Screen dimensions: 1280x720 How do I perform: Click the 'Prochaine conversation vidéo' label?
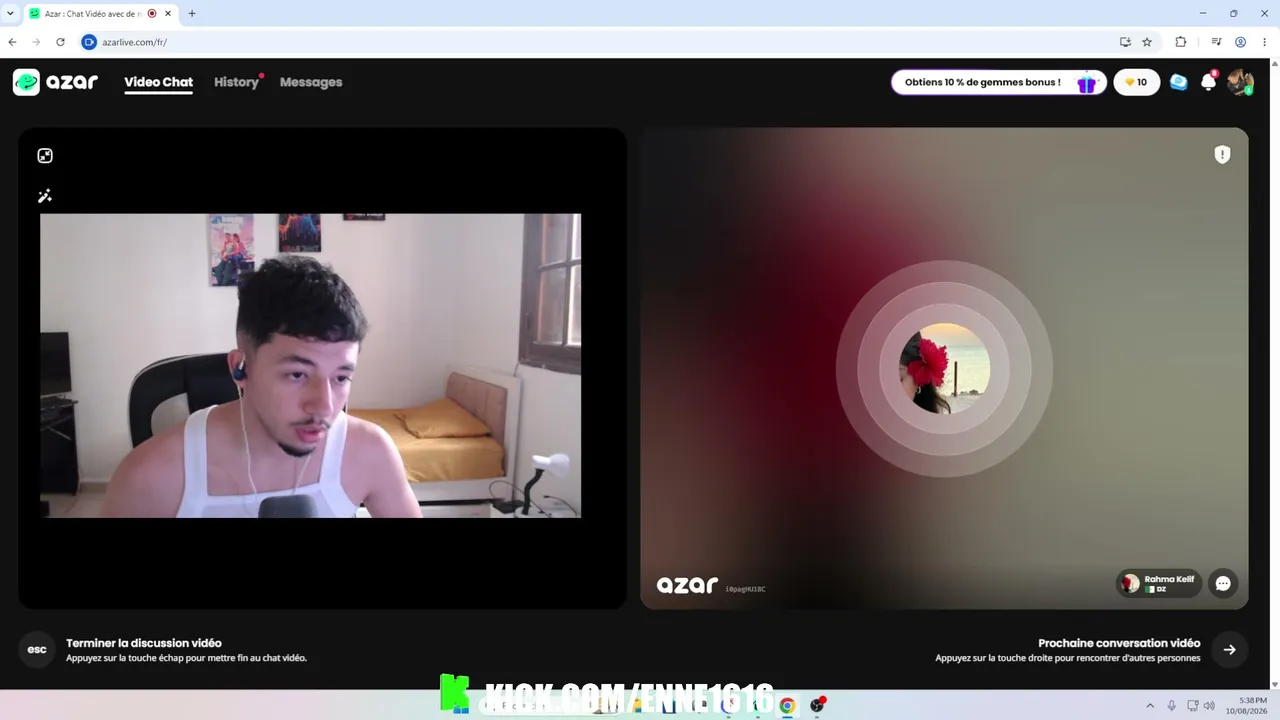coord(1119,643)
